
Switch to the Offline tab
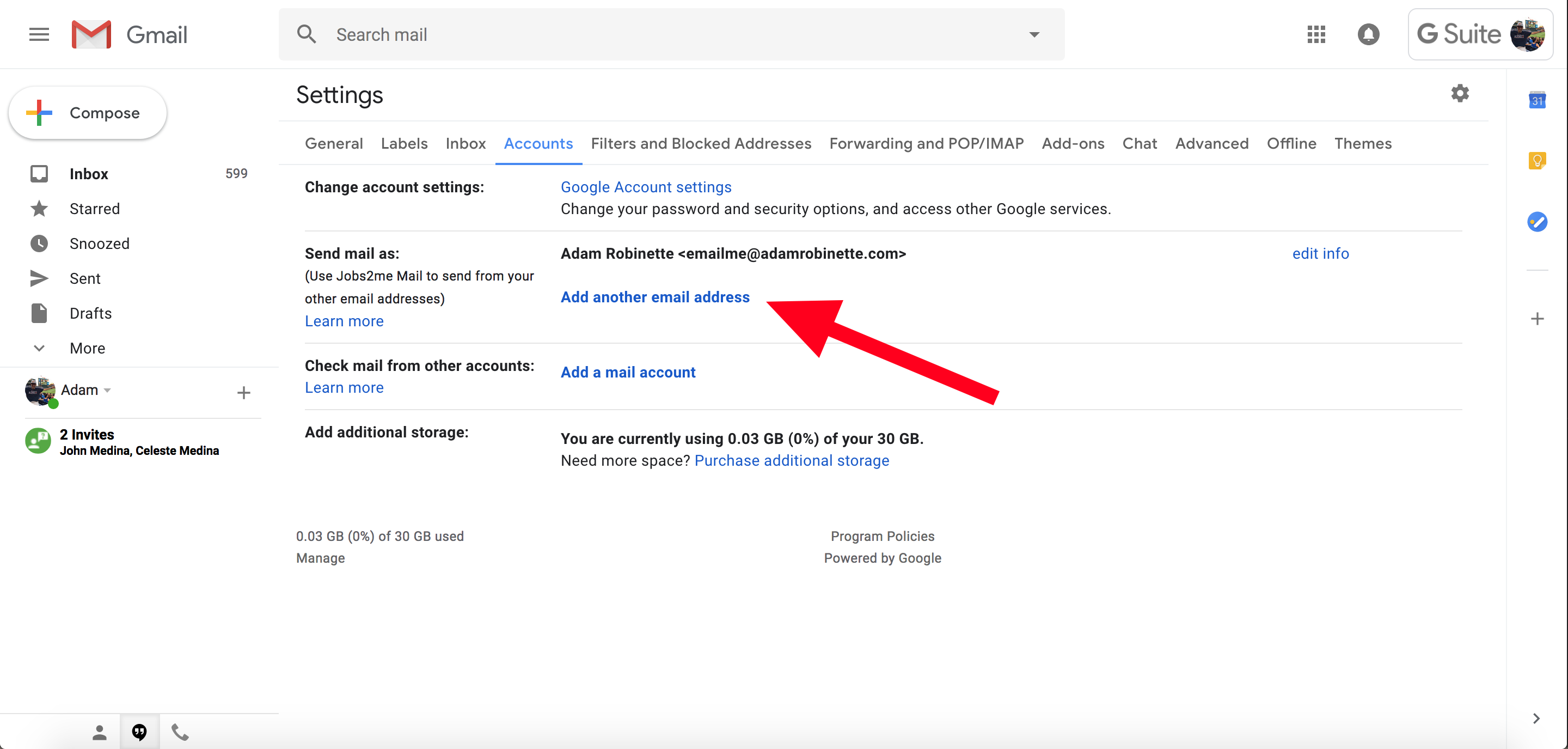pyautogui.click(x=1291, y=144)
